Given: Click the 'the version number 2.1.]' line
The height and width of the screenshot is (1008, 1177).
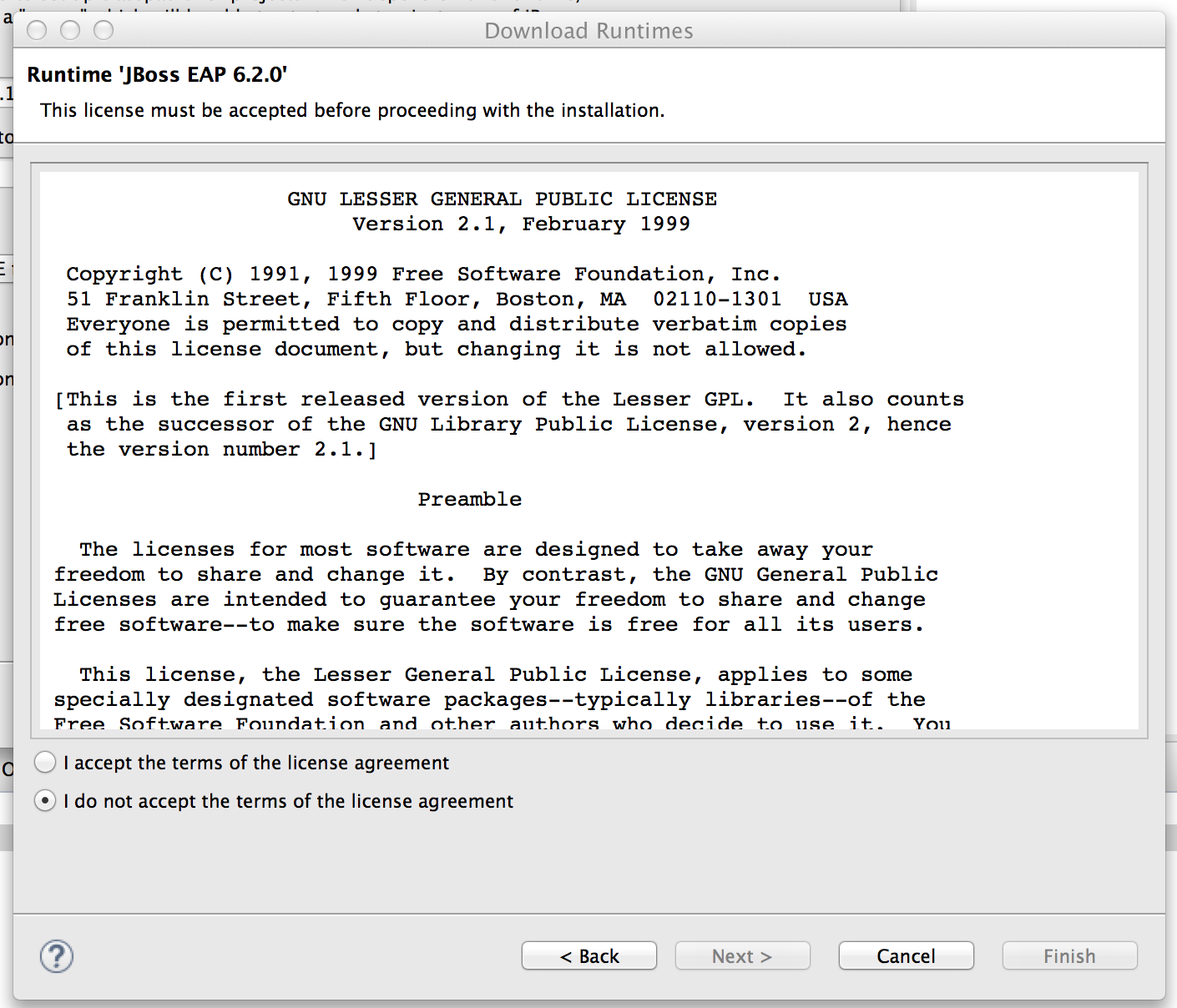Looking at the screenshot, I should click(x=222, y=450).
